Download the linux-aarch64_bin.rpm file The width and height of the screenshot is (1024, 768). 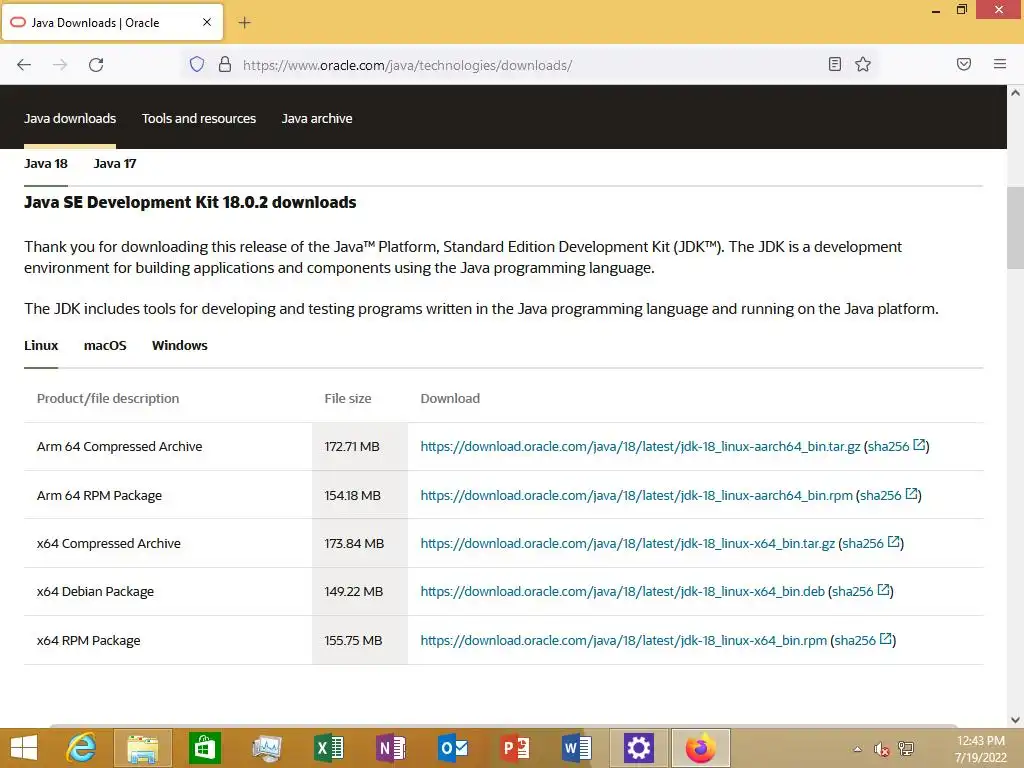pyautogui.click(x=636, y=496)
